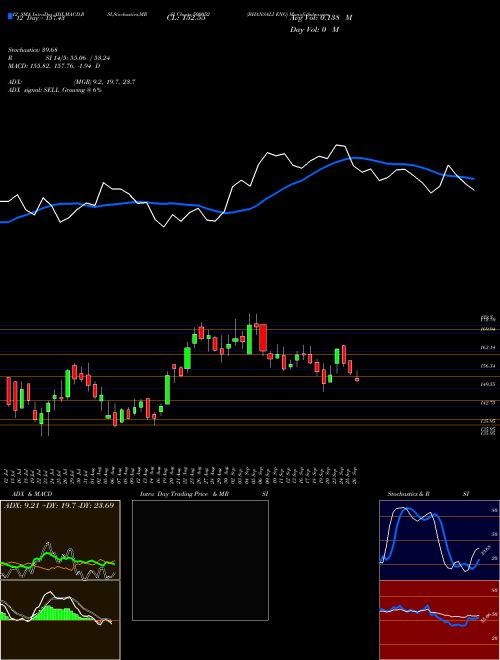Click the 'Intra Day Trading Price & MR SI' title
Viewport: 500px width, 660px height.
(x=204, y=494)
